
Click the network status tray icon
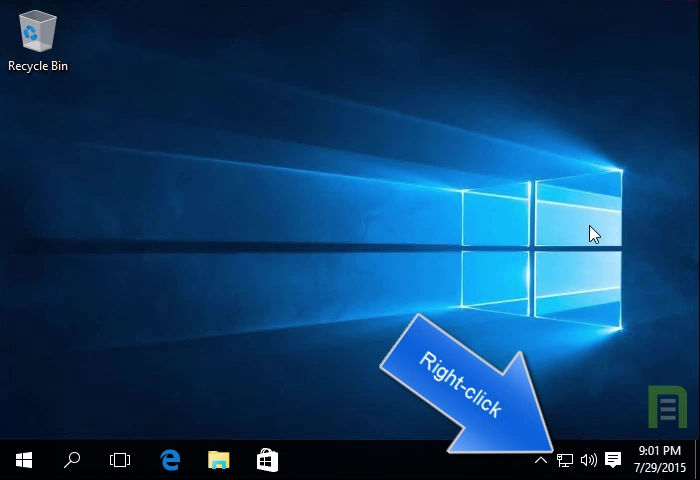565,460
